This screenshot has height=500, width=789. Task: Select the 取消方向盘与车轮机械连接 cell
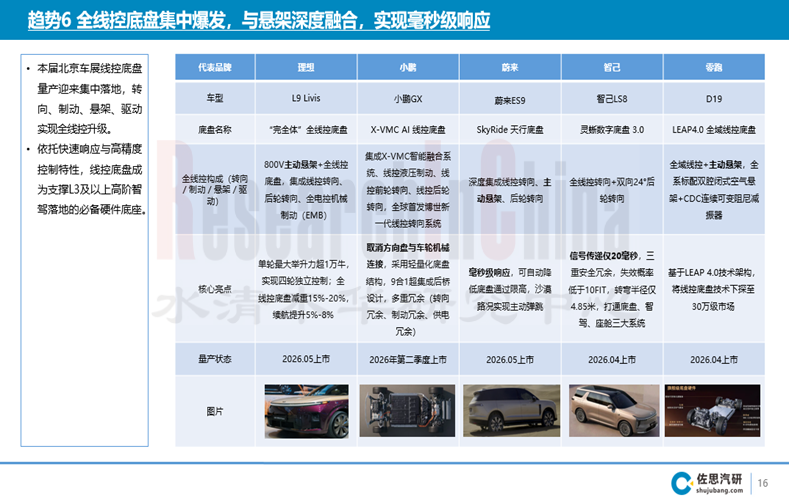408,289
